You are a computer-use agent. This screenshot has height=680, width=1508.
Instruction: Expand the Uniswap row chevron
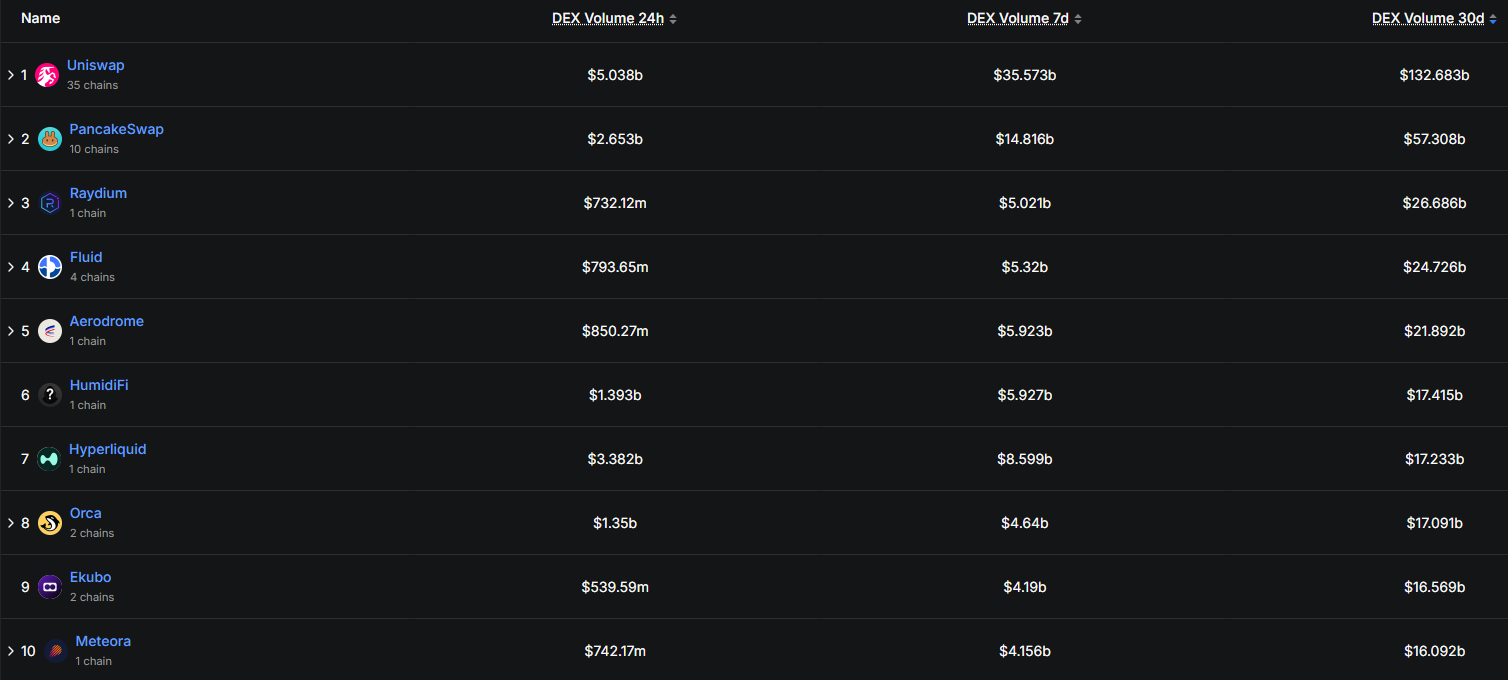click(11, 75)
